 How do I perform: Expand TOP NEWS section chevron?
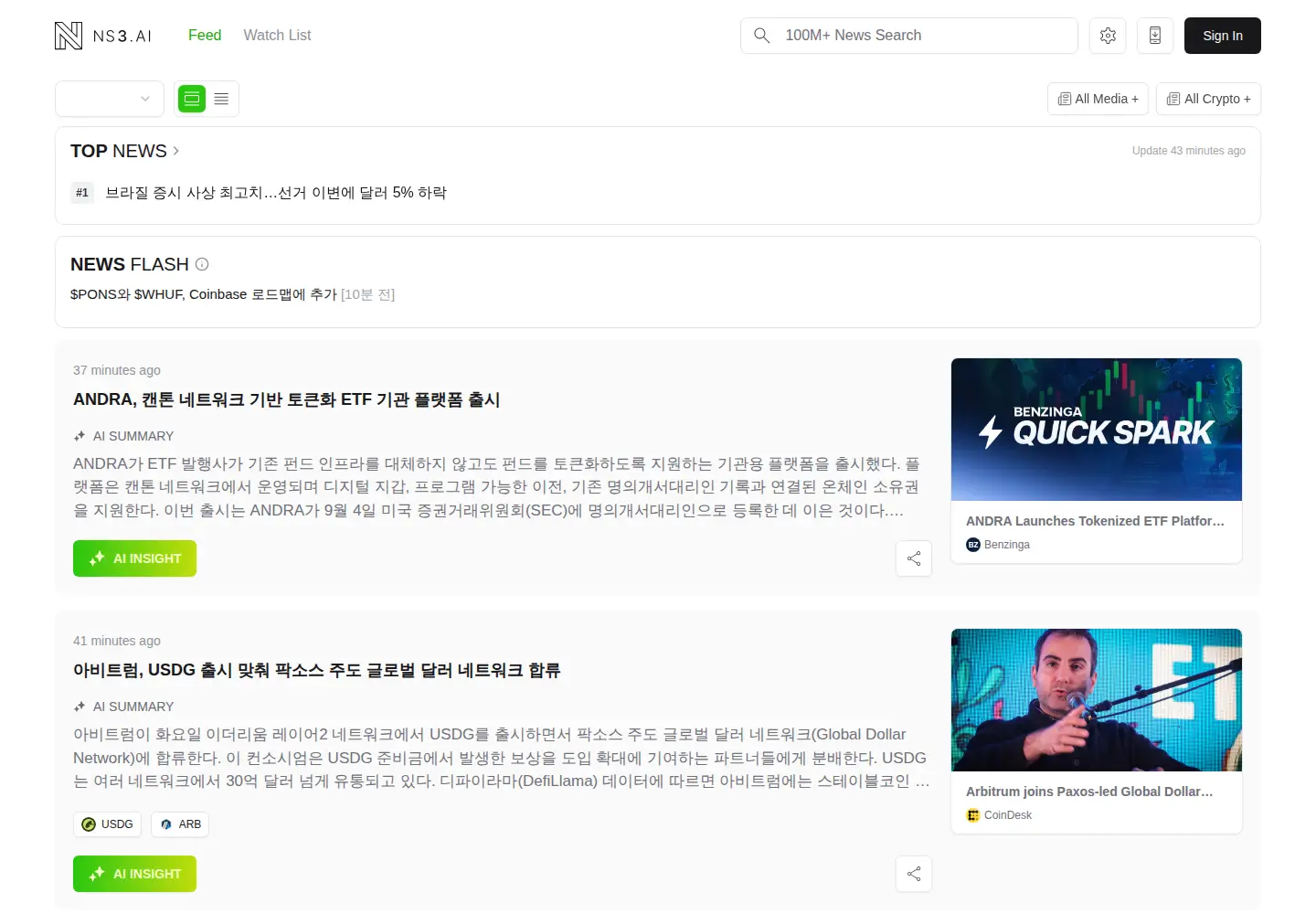tap(176, 151)
